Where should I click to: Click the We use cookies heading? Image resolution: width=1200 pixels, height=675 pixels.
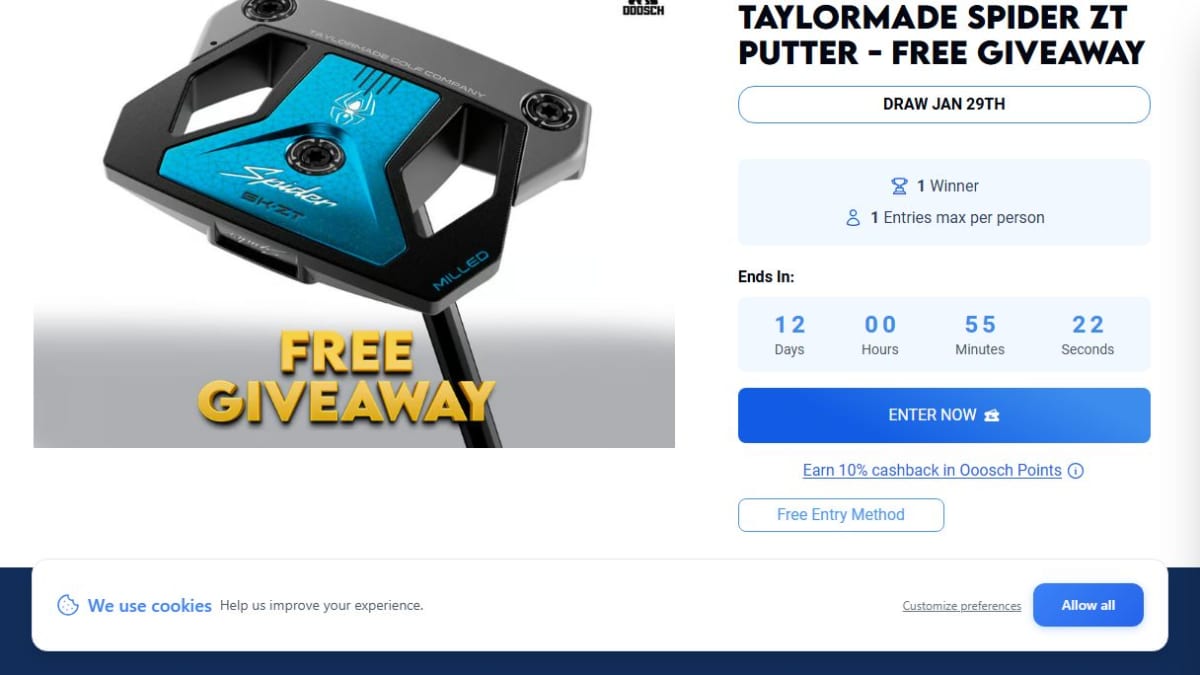150,605
